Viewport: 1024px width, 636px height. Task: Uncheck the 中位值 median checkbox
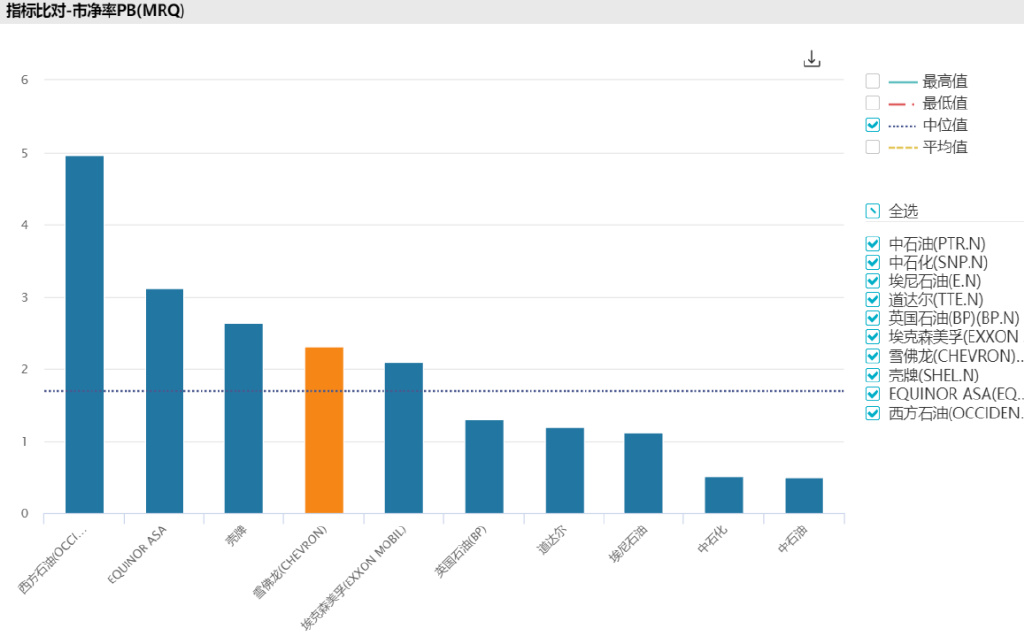coord(872,125)
